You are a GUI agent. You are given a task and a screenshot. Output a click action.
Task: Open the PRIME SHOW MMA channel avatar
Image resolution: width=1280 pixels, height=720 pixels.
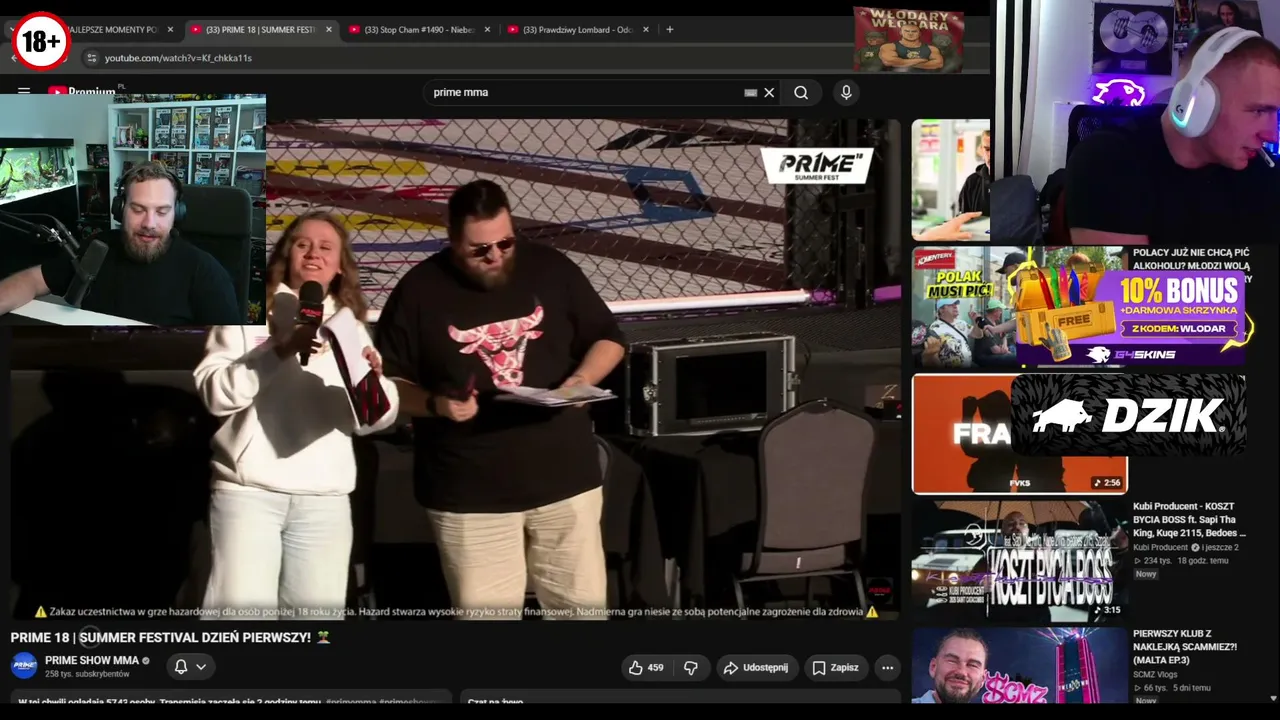click(24, 666)
